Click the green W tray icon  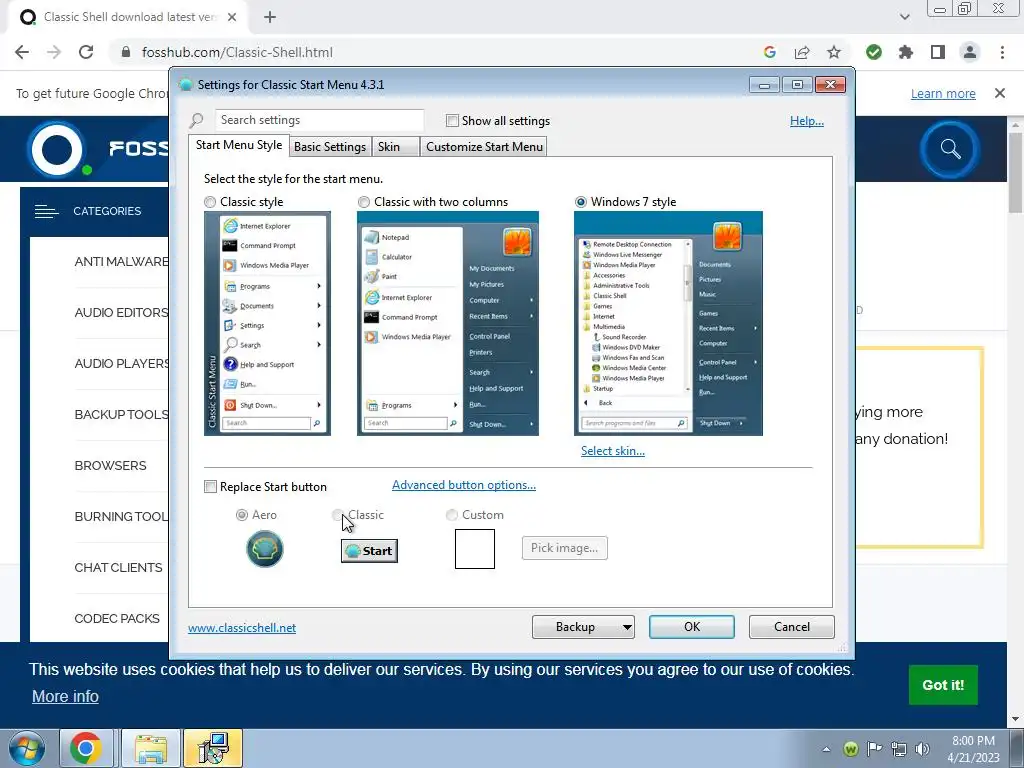click(x=850, y=749)
